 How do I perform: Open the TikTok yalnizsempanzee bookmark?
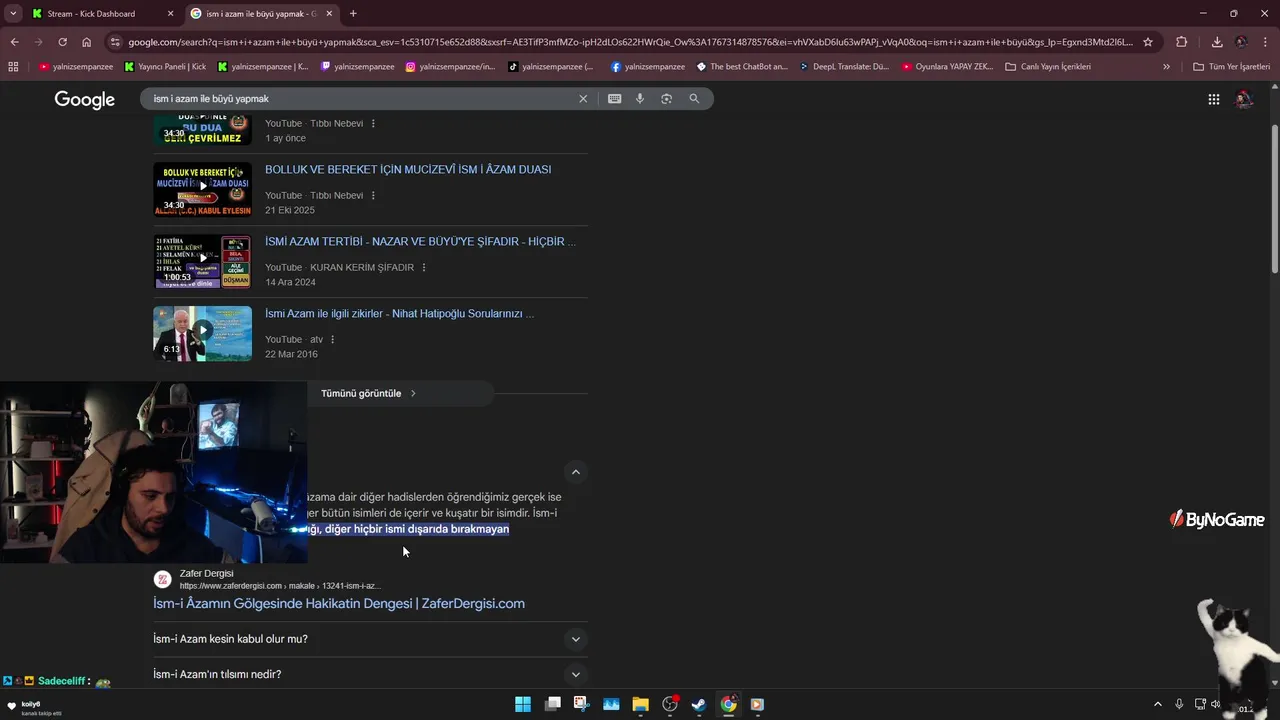(x=550, y=67)
